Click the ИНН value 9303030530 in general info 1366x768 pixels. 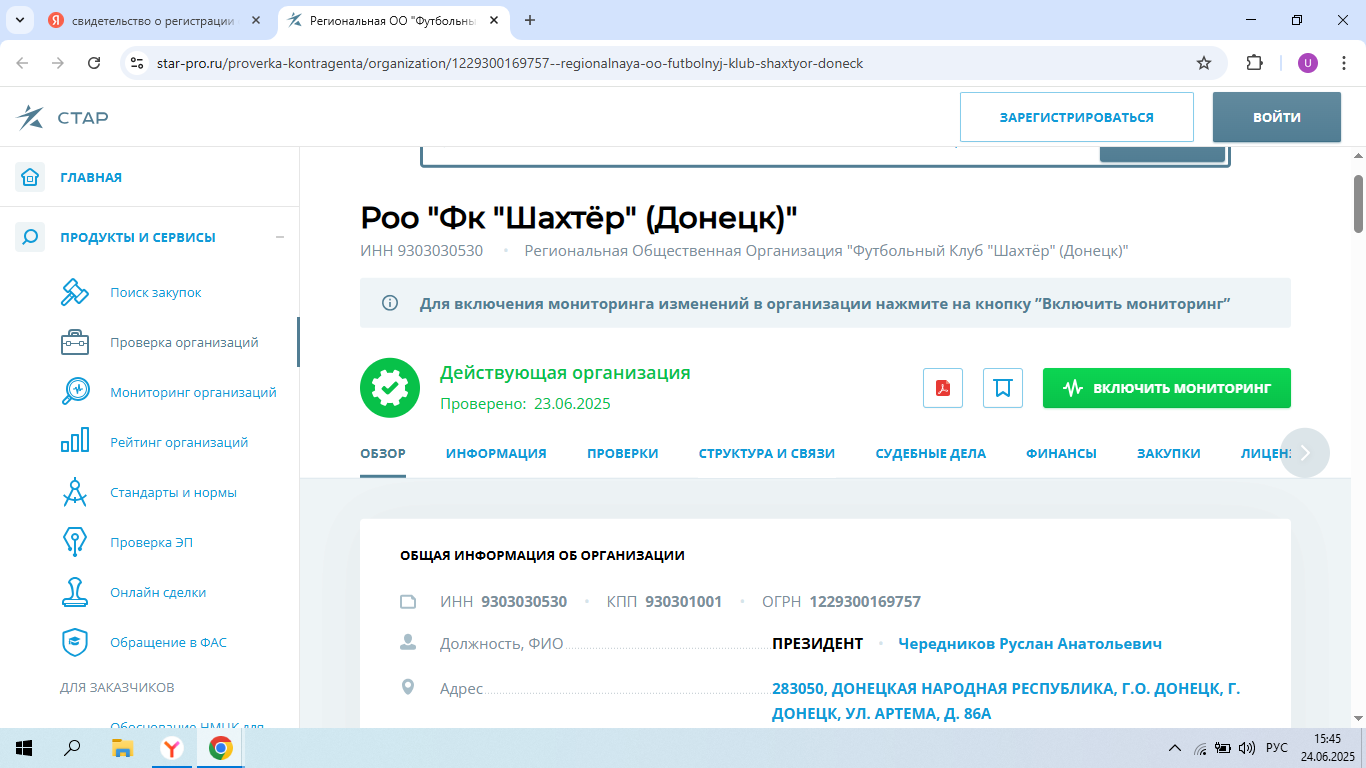524,601
